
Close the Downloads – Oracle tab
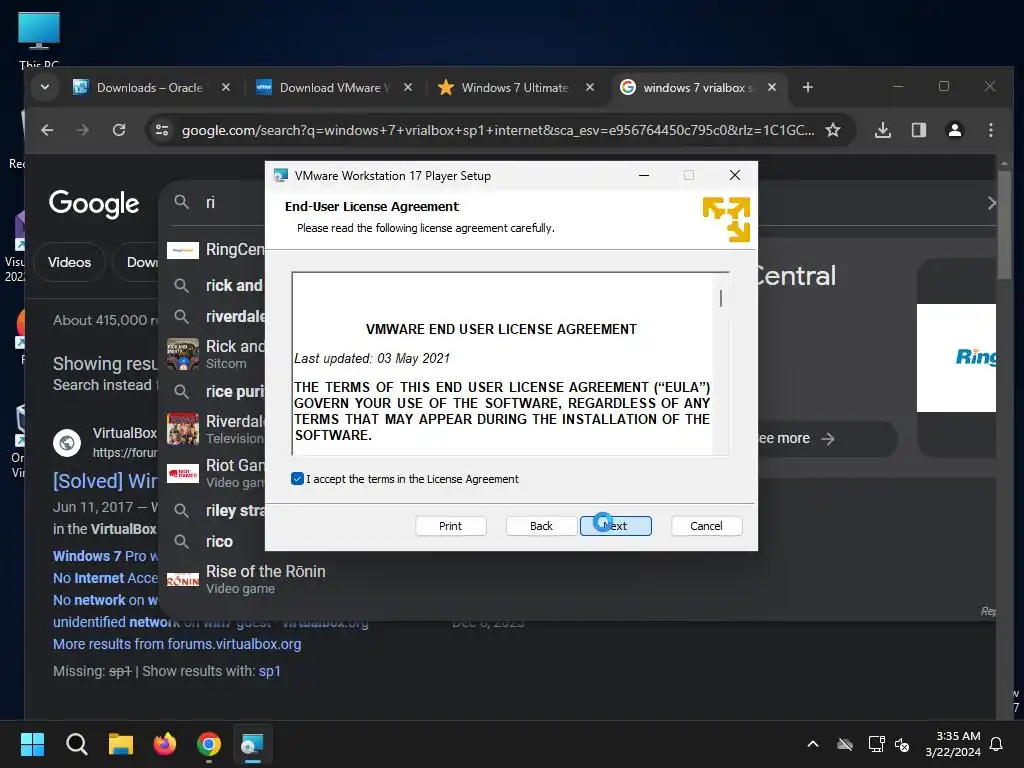(x=226, y=88)
